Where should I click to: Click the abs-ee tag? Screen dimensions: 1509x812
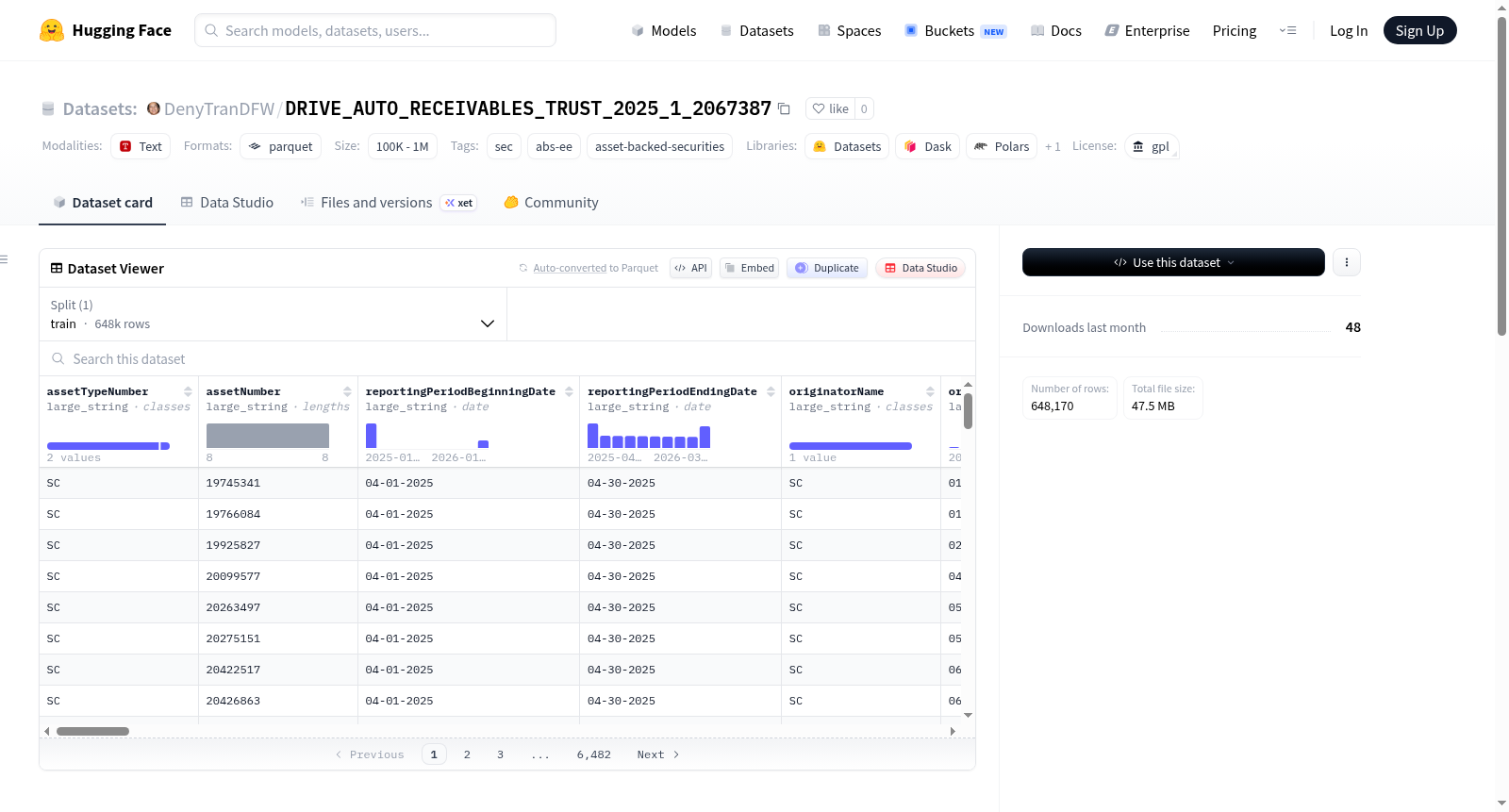click(x=554, y=146)
